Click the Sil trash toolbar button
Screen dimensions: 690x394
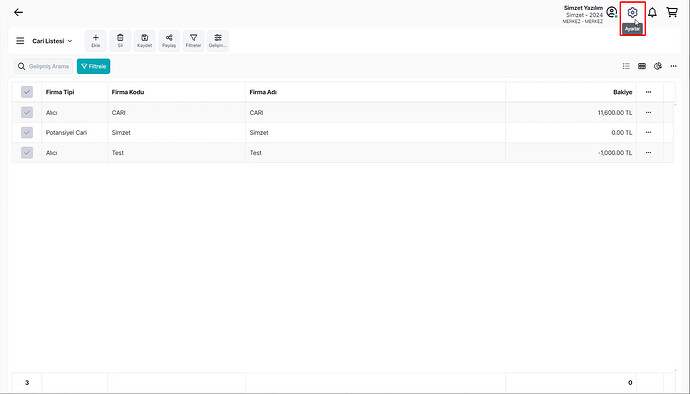pyautogui.click(x=120, y=41)
